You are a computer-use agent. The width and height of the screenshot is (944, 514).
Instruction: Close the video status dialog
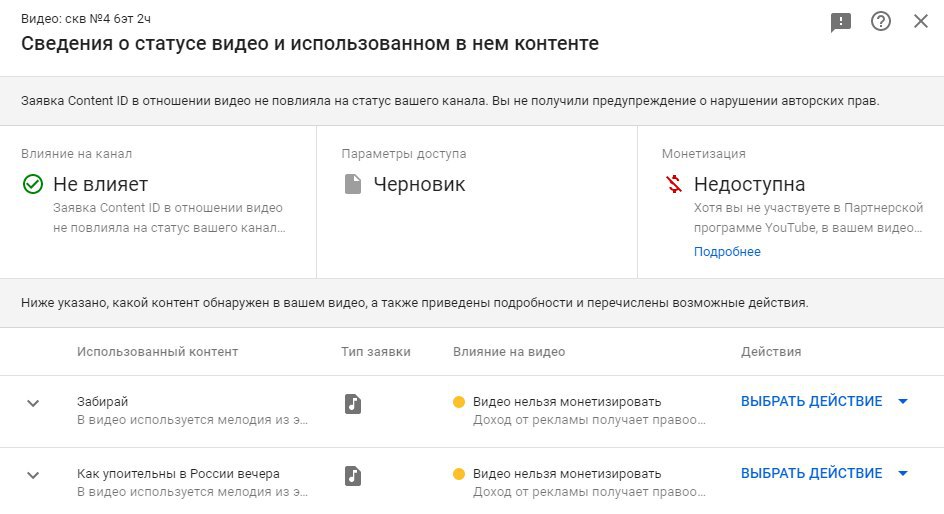tap(921, 22)
